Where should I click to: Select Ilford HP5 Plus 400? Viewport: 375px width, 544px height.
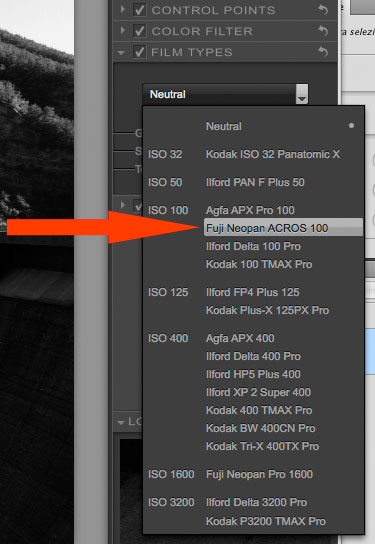(x=253, y=374)
